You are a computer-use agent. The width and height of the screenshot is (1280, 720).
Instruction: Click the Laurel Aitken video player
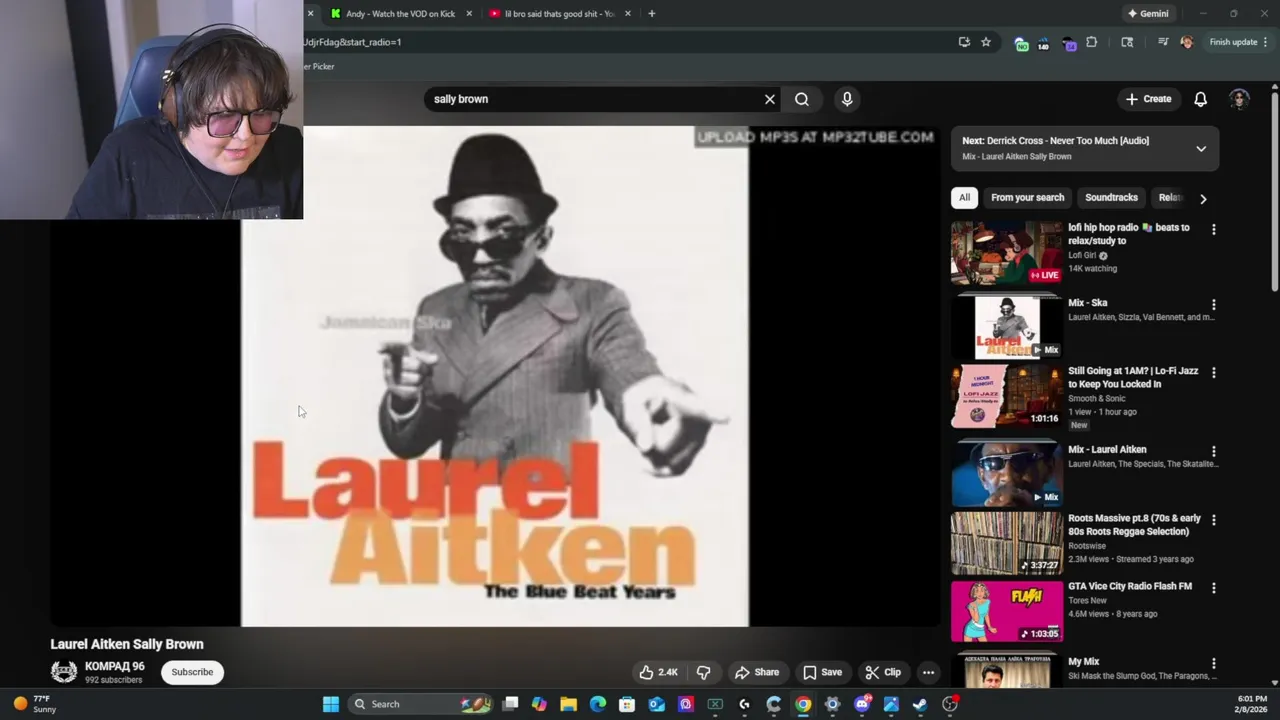[495, 376]
